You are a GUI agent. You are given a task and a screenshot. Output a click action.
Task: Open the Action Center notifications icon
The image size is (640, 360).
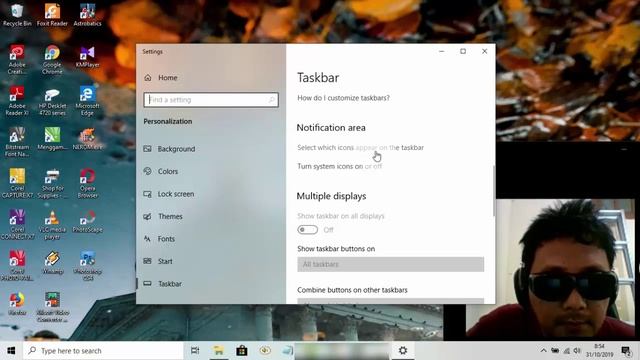[x=626, y=351]
